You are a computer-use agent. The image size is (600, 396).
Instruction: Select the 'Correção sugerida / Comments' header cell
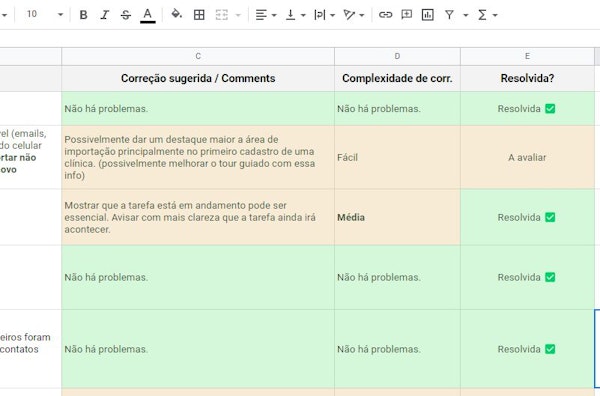click(x=198, y=78)
